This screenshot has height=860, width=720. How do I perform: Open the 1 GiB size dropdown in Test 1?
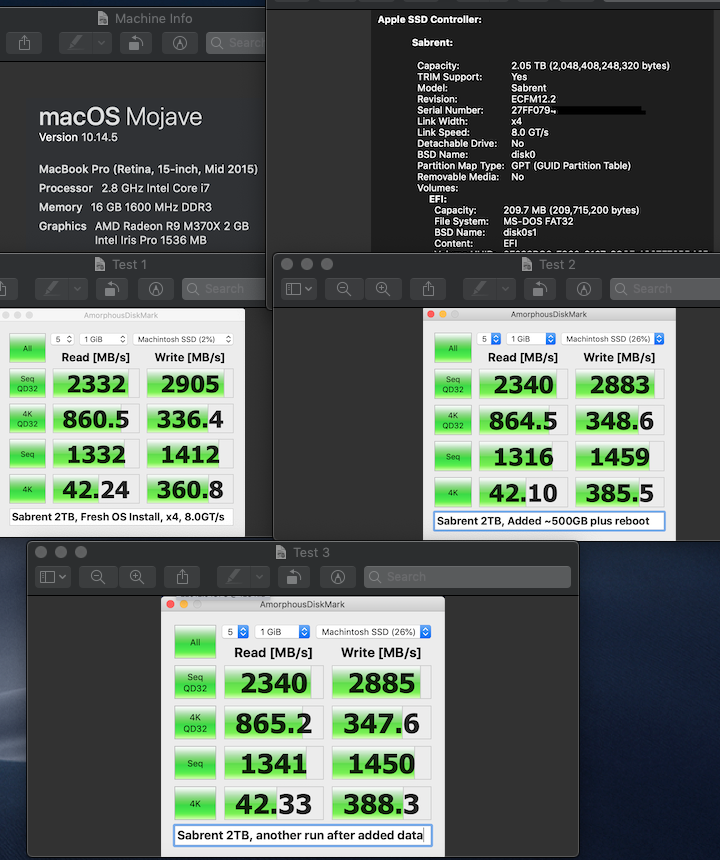pyautogui.click(x=104, y=339)
